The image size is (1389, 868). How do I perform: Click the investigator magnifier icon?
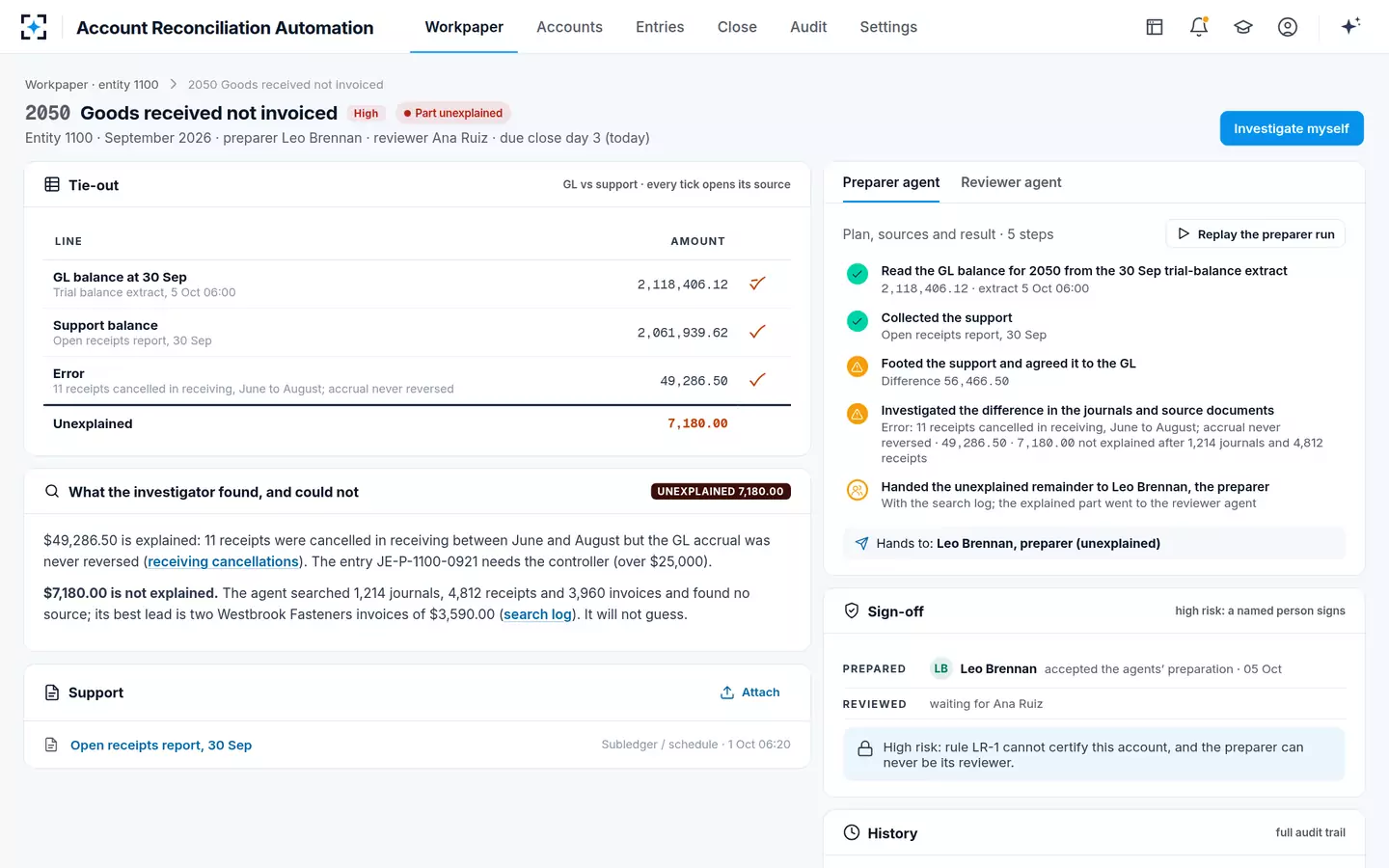[x=52, y=492]
